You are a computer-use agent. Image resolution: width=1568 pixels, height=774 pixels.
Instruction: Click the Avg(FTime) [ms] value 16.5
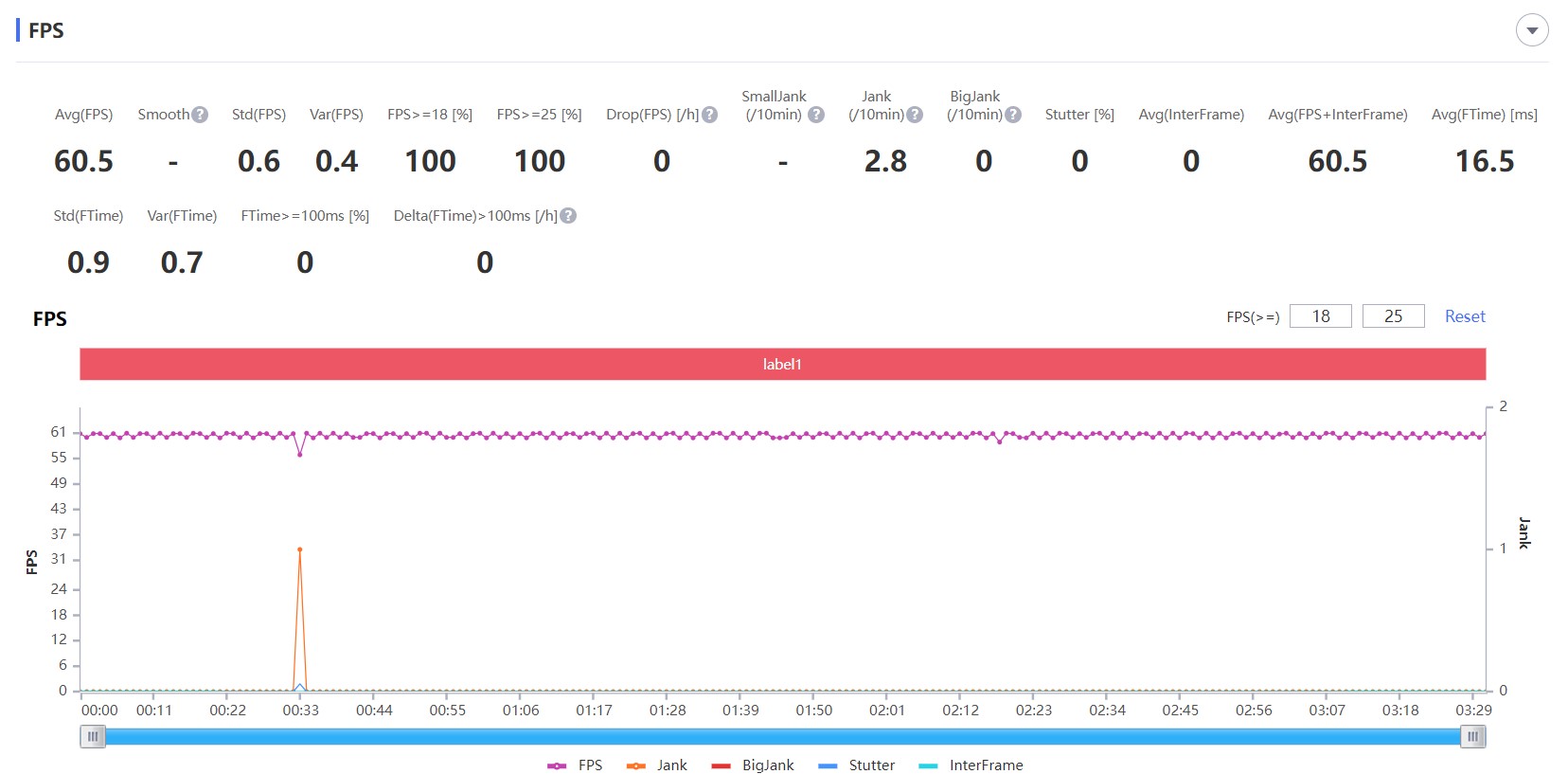pyautogui.click(x=1485, y=161)
